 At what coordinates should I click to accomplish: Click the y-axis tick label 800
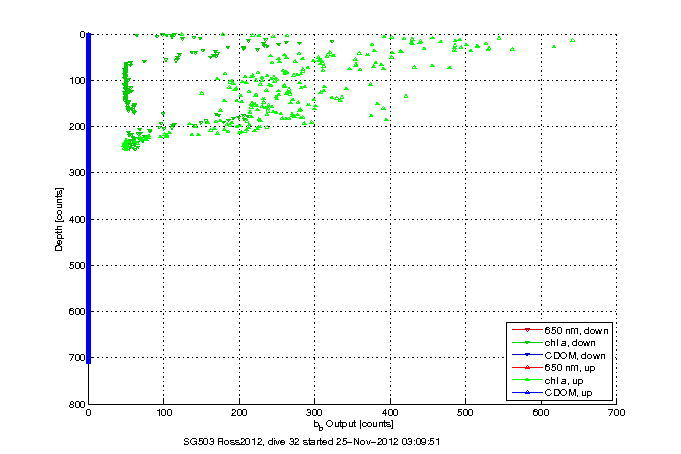[77, 404]
